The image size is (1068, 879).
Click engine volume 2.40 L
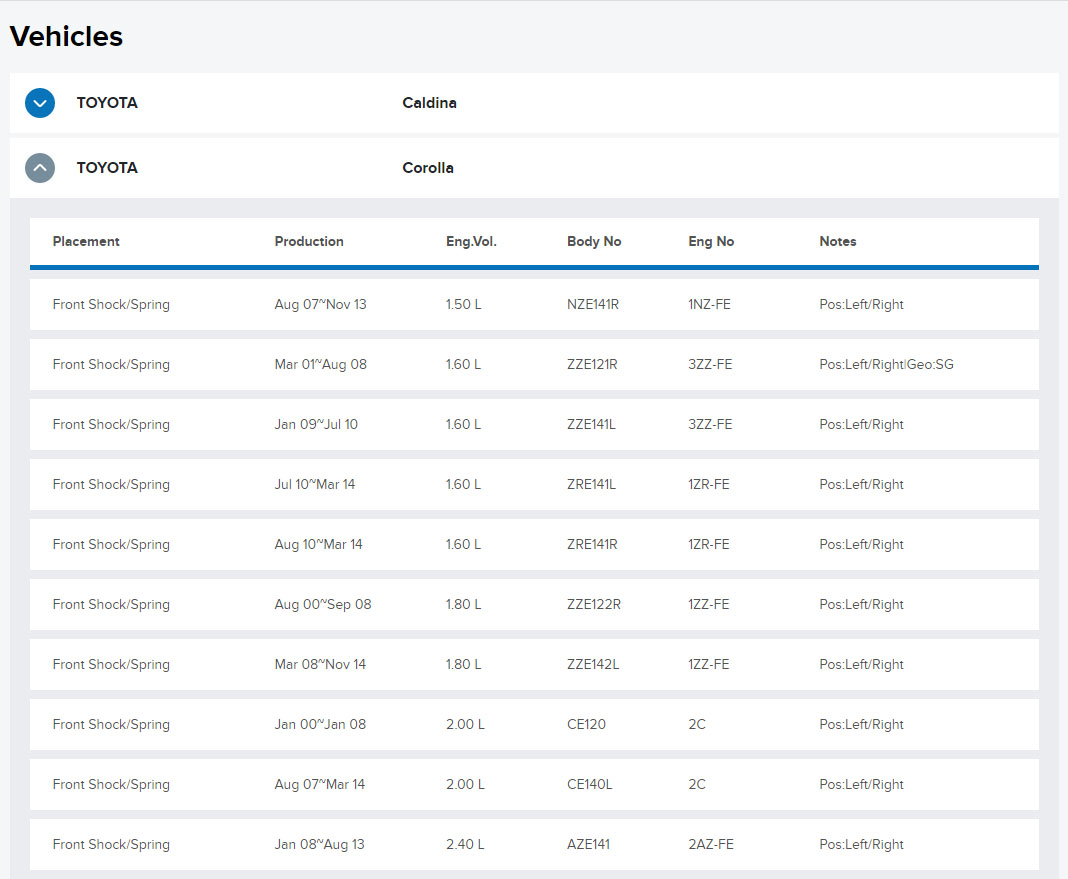click(x=465, y=844)
